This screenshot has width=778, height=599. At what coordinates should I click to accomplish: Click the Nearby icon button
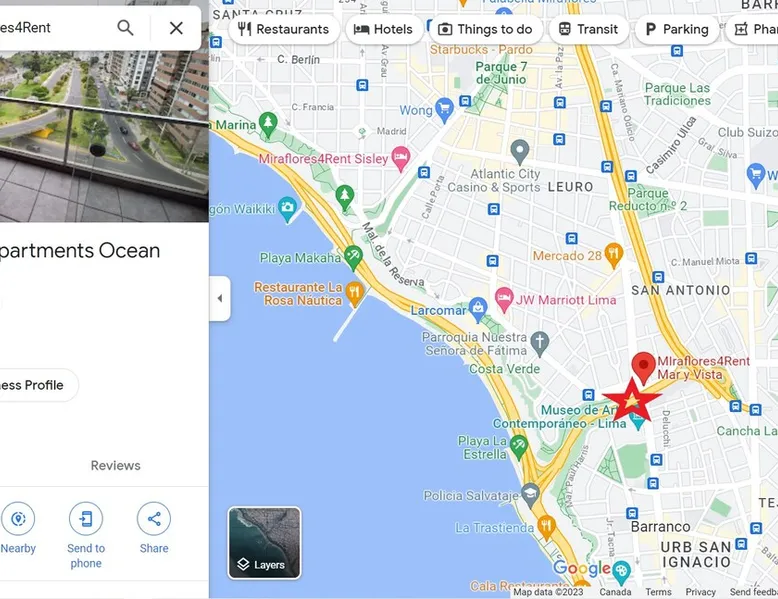pyautogui.click(x=18, y=519)
